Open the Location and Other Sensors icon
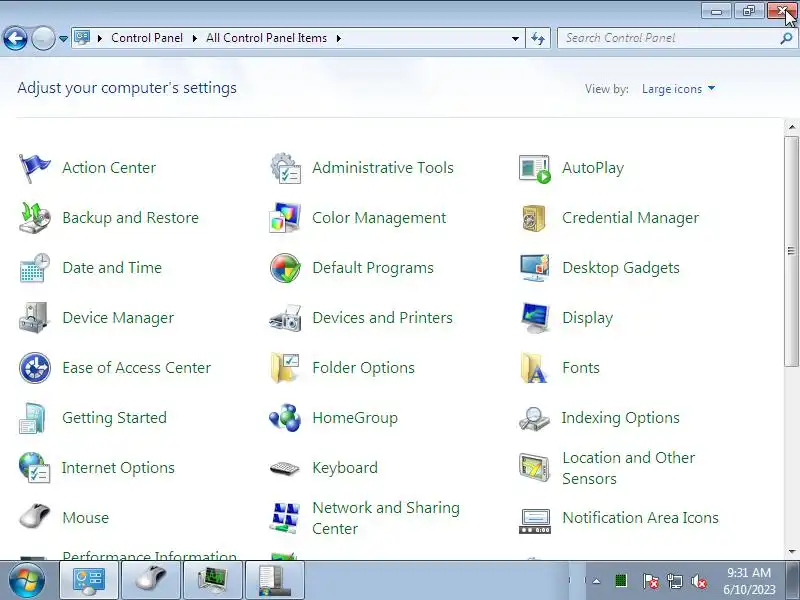This screenshot has height=600, width=800. point(535,467)
